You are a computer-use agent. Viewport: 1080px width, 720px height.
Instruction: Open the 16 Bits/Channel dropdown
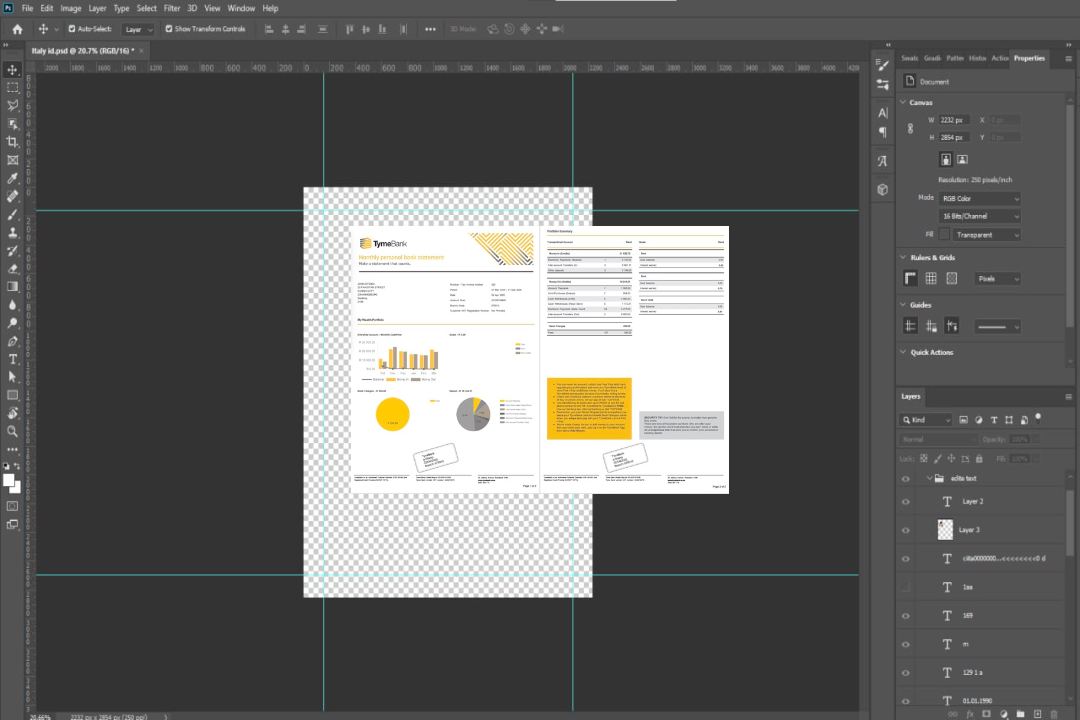point(979,216)
